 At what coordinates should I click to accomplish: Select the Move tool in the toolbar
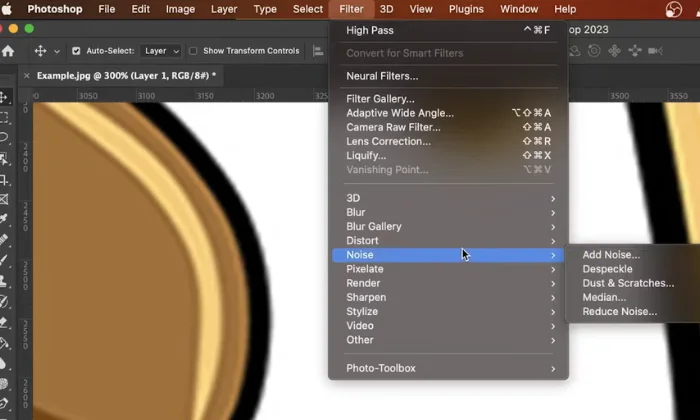point(4,97)
